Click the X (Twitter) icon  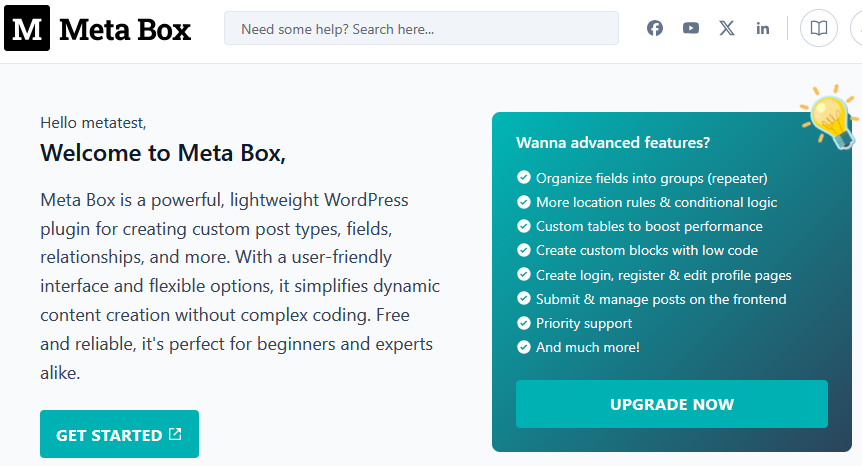pos(727,28)
